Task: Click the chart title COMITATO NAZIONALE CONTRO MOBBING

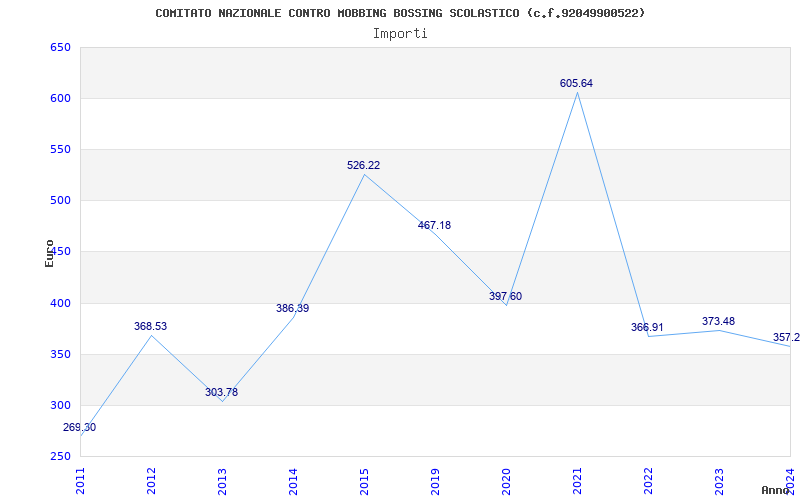Action: [x=400, y=13]
